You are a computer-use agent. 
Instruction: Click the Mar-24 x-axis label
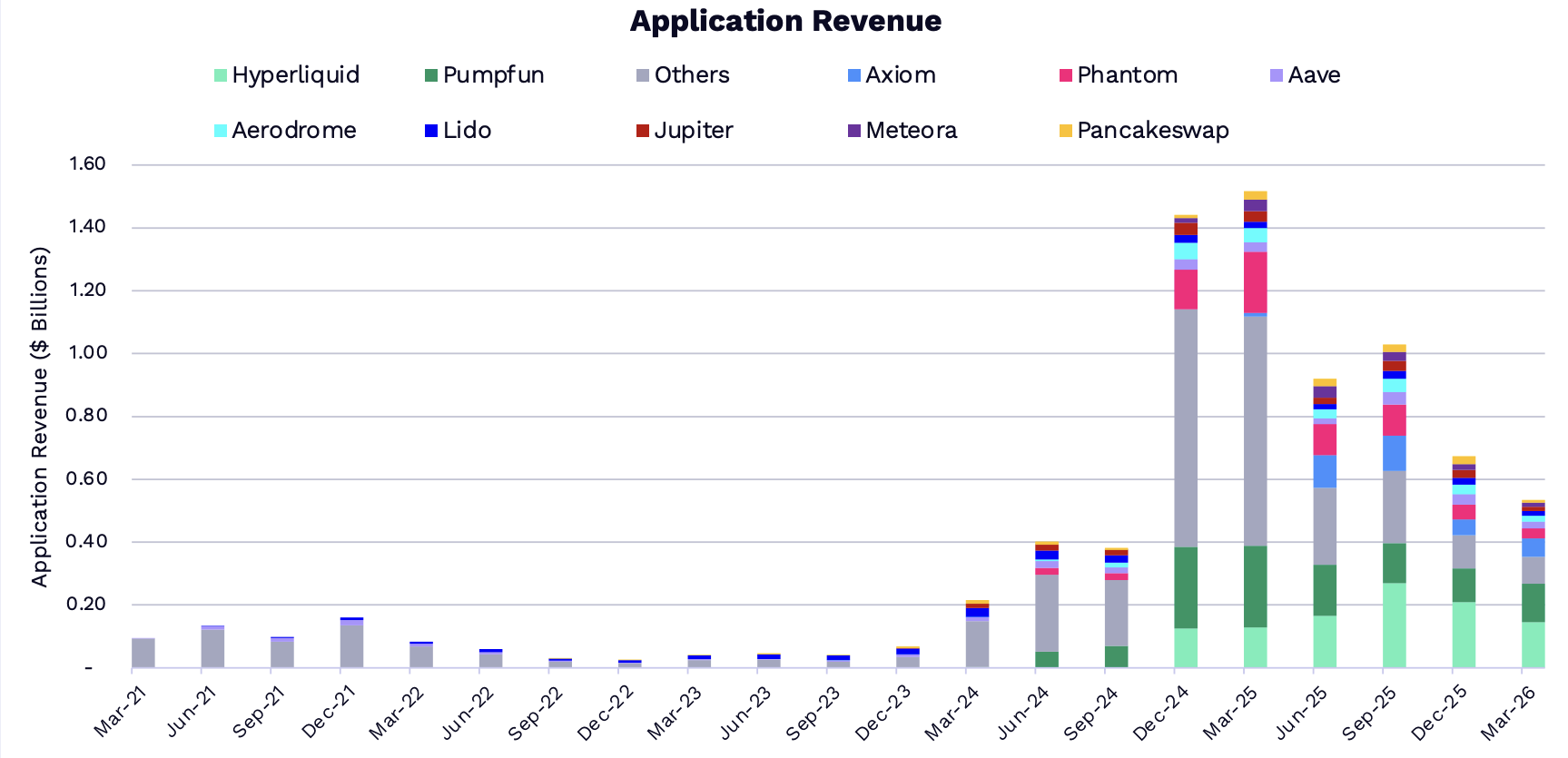point(952,713)
